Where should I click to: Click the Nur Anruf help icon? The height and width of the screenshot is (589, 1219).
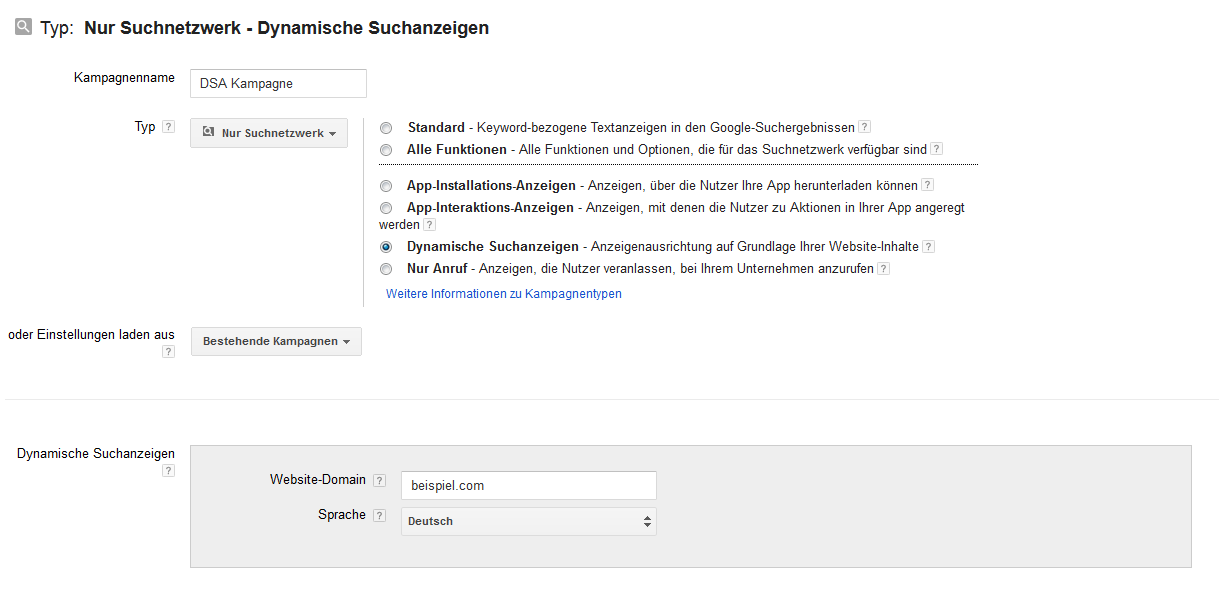884,268
